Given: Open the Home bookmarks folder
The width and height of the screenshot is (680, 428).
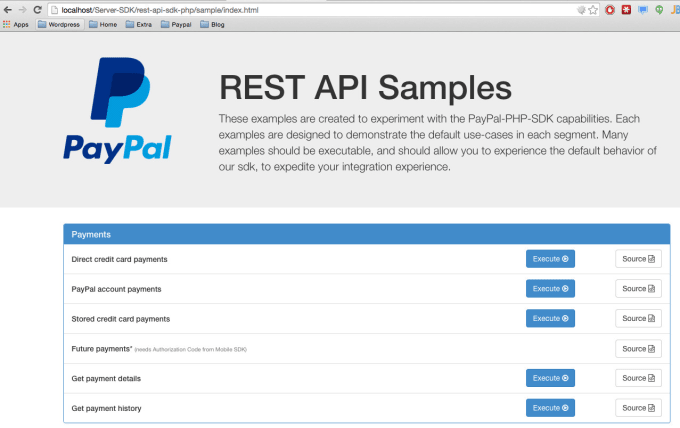Looking at the screenshot, I should tap(103, 25).
